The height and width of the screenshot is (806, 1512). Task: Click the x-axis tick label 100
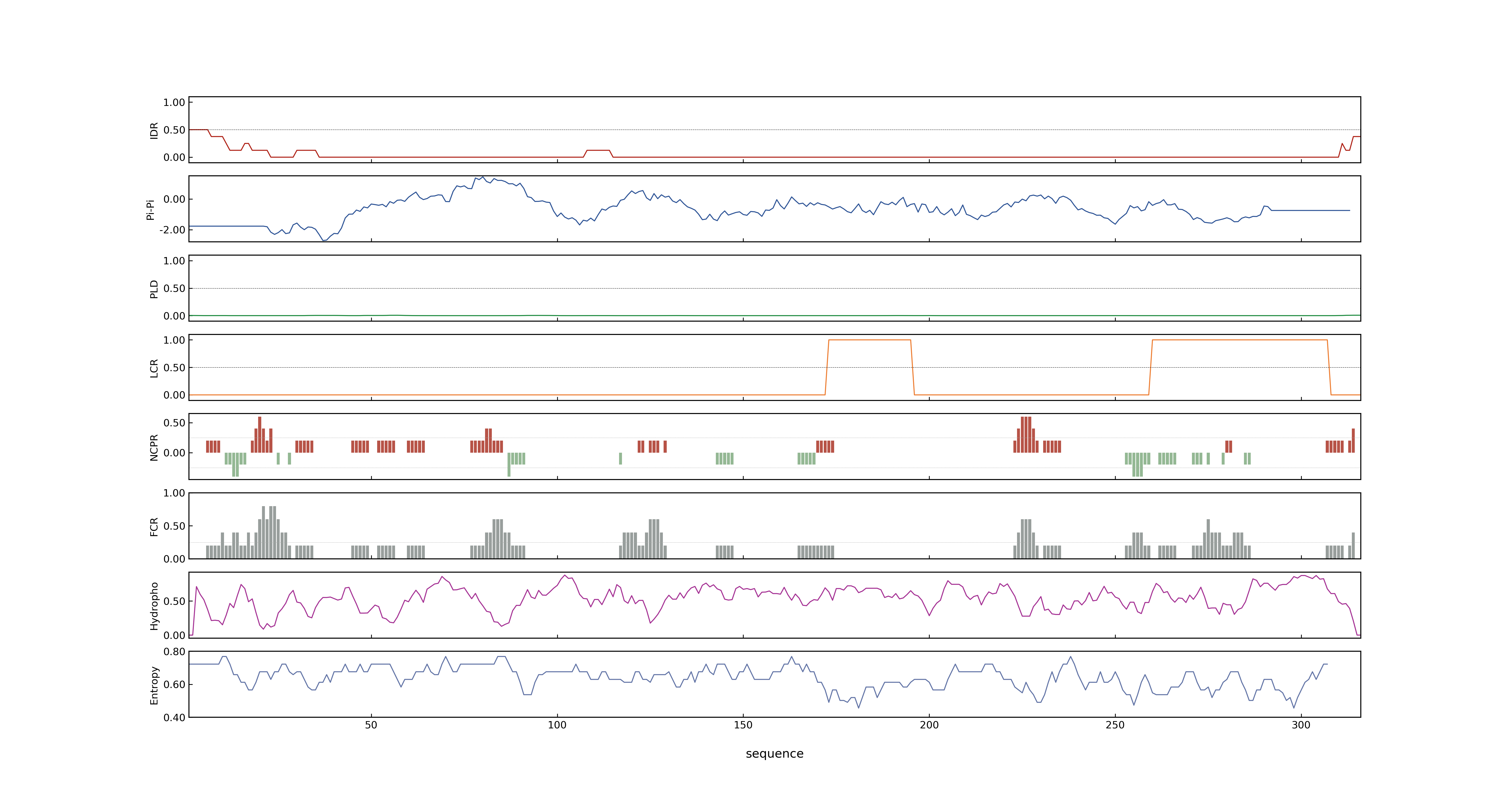click(x=557, y=725)
